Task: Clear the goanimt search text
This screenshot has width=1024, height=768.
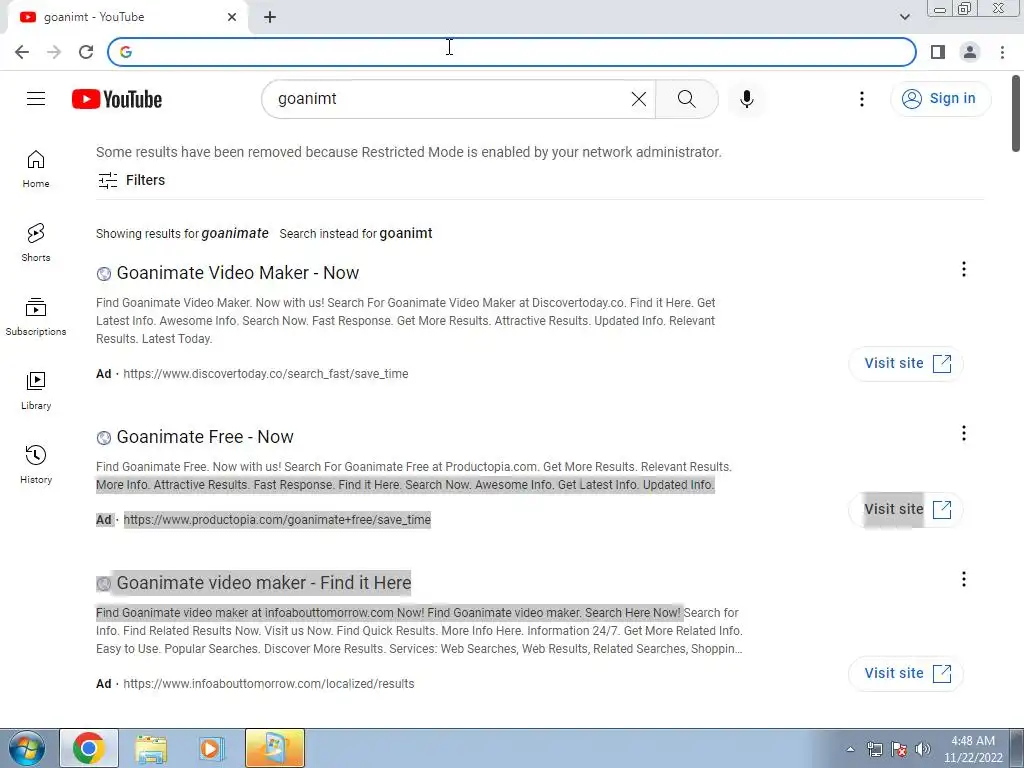Action: tap(639, 99)
